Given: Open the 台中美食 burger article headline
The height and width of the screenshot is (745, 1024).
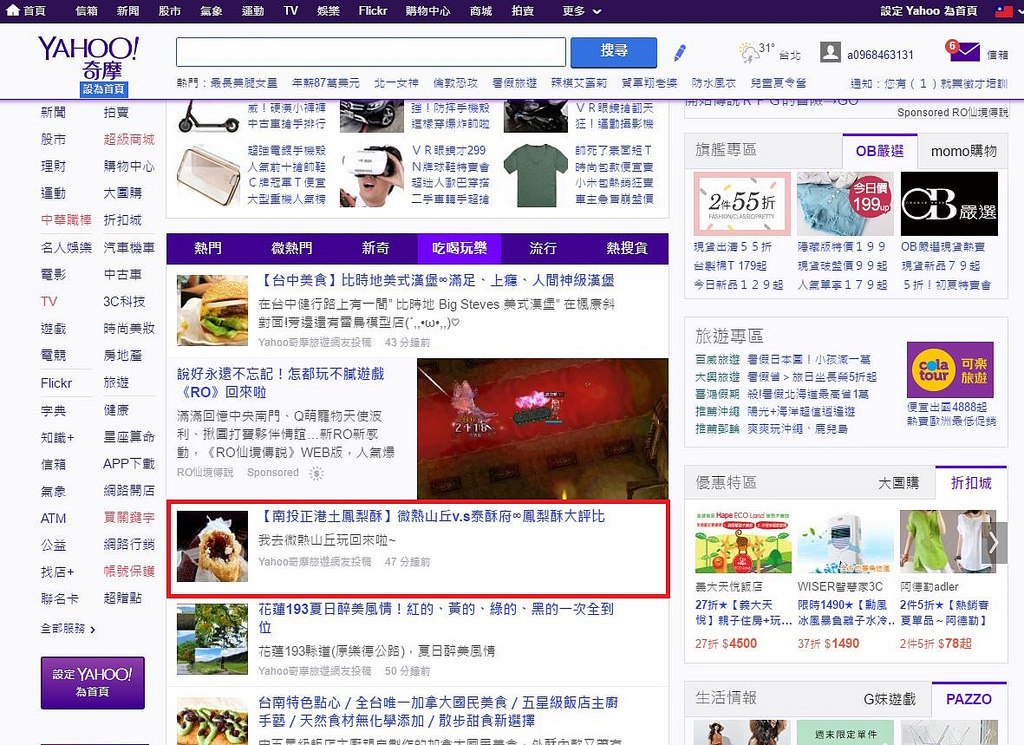Looking at the screenshot, I should point(436,281).
